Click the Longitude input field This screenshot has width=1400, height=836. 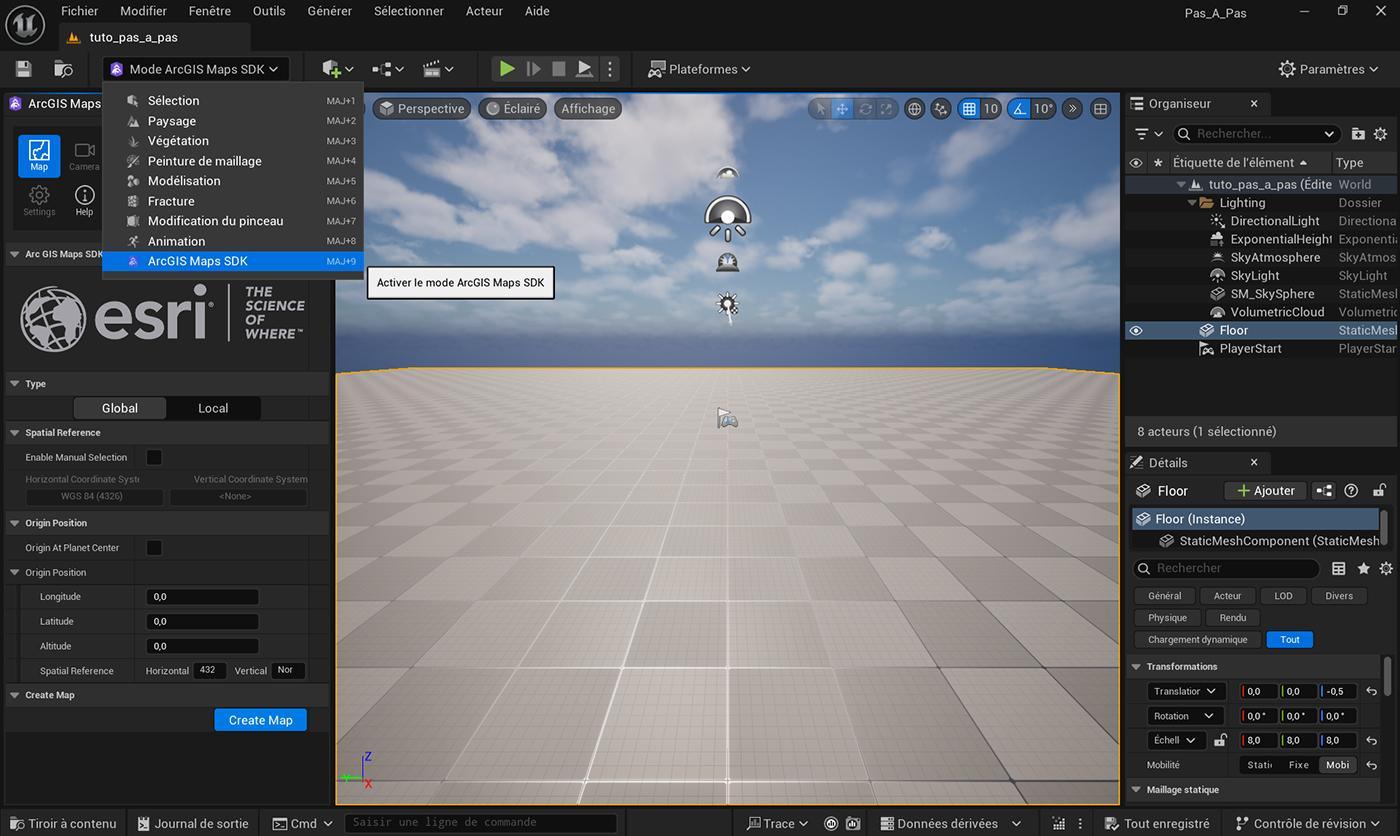(202, 597)
